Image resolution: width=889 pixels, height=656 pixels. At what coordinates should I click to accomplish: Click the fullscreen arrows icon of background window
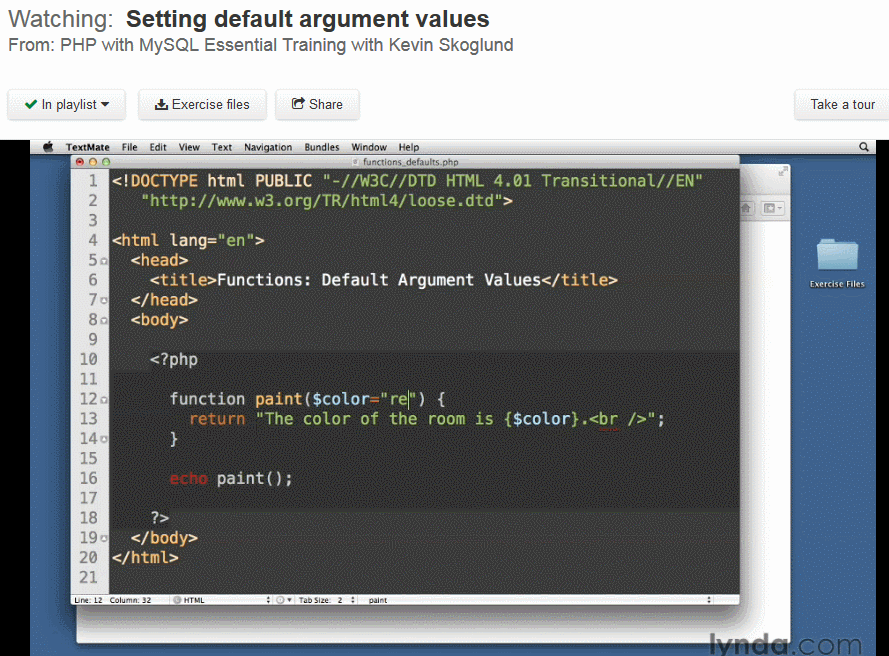point(783,171)
